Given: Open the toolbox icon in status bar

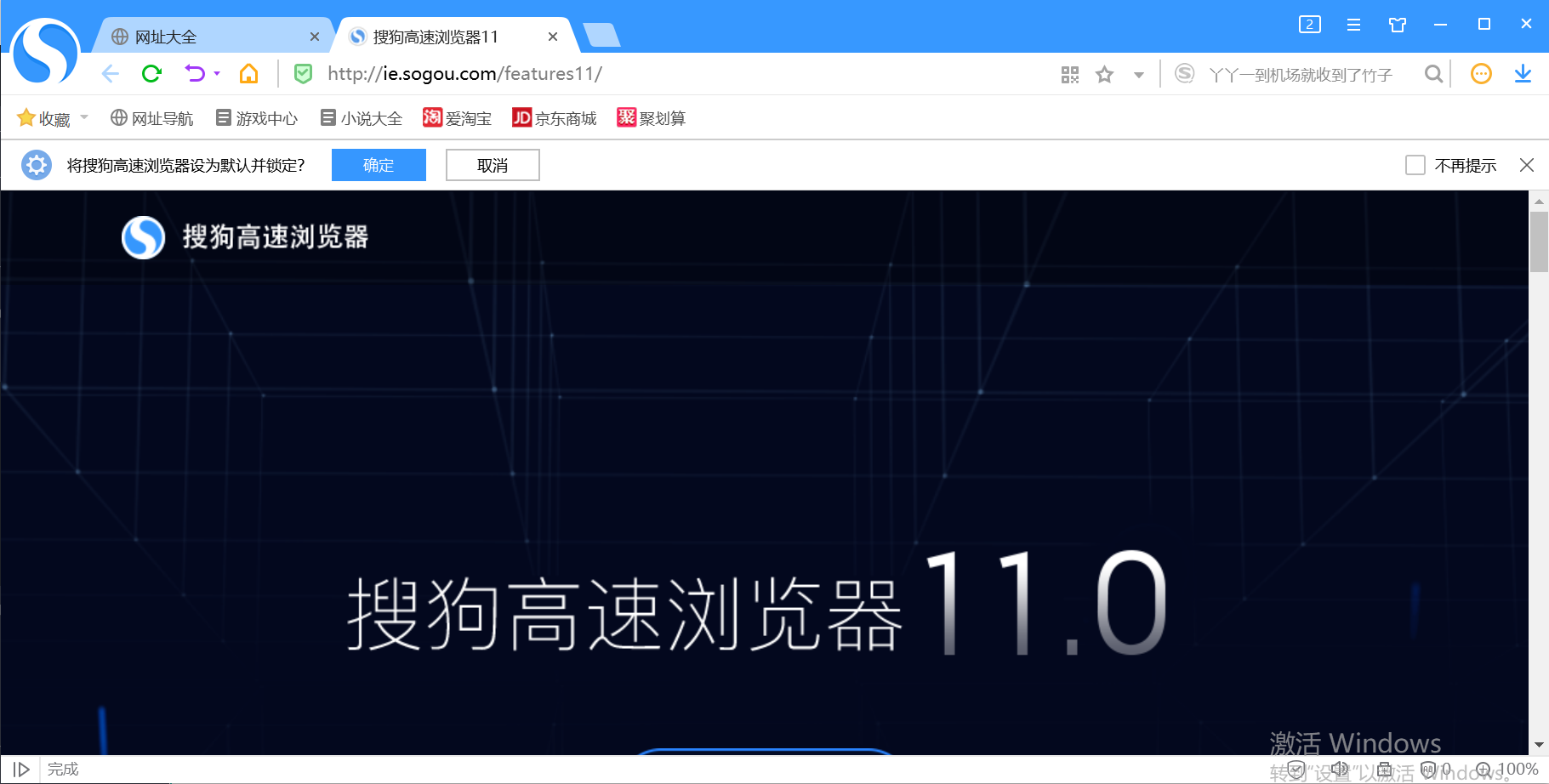Looking at the screenshot, I should click(x=1385, y=770).
